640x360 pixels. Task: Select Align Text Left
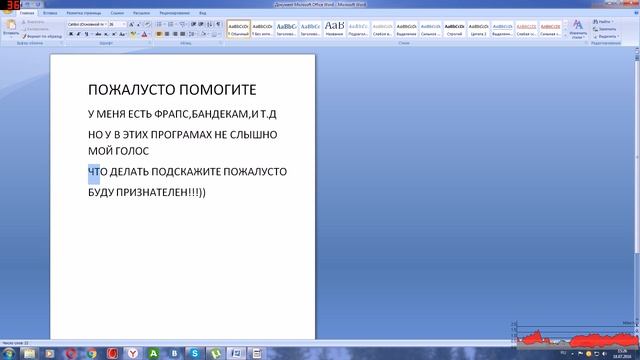[159, 34]
